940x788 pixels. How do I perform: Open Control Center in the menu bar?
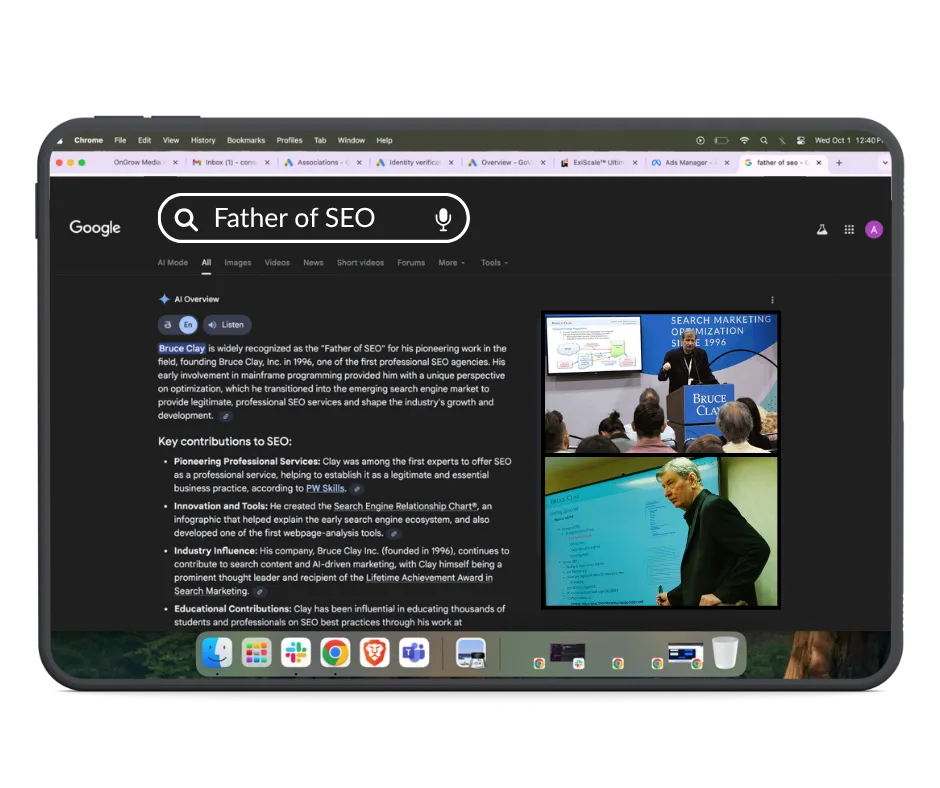pos(800,140)
